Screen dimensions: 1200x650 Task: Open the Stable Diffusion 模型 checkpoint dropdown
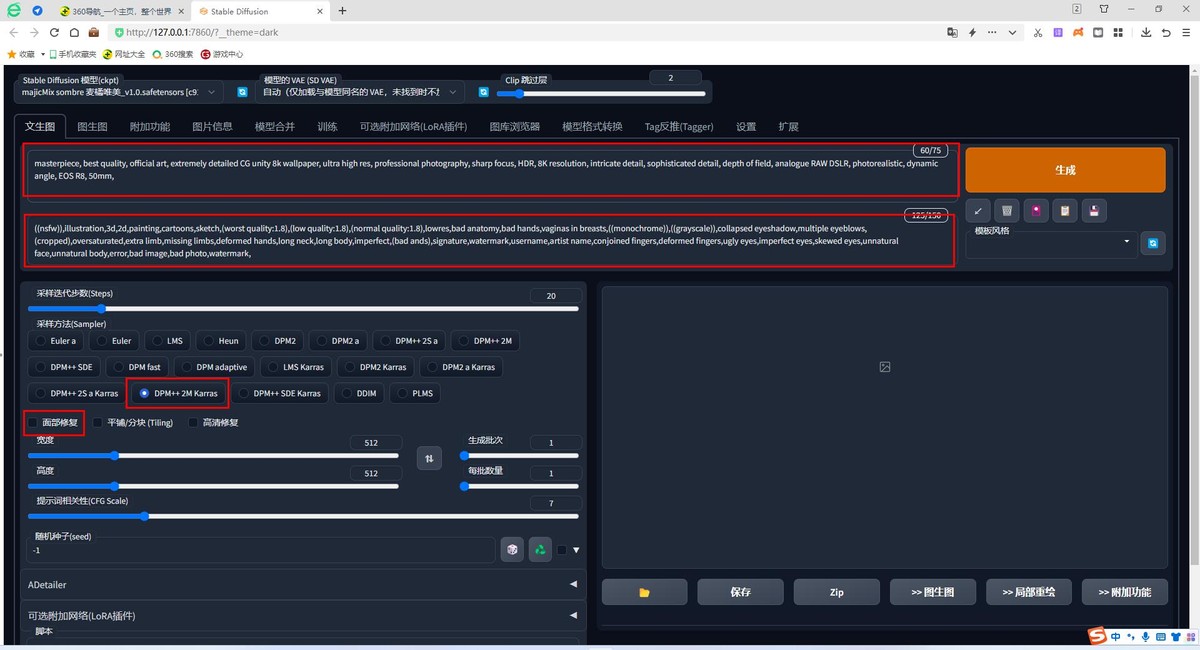pyautogui.click(x=118, y=92)
